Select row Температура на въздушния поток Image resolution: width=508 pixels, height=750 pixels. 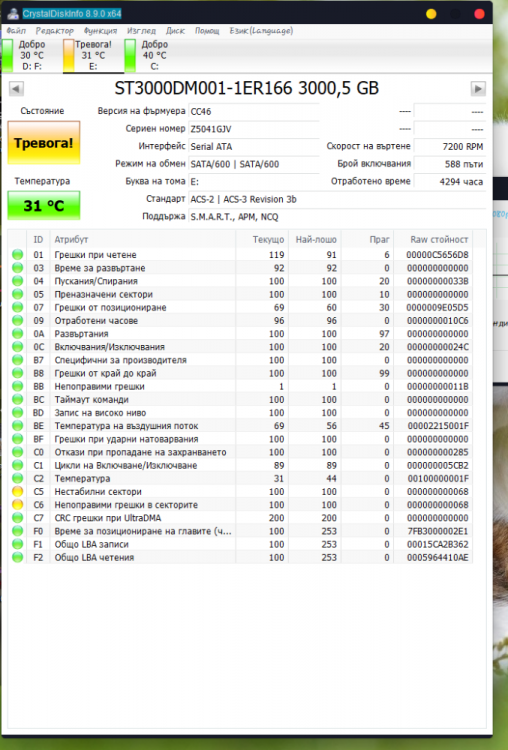(x=240, y=426)
